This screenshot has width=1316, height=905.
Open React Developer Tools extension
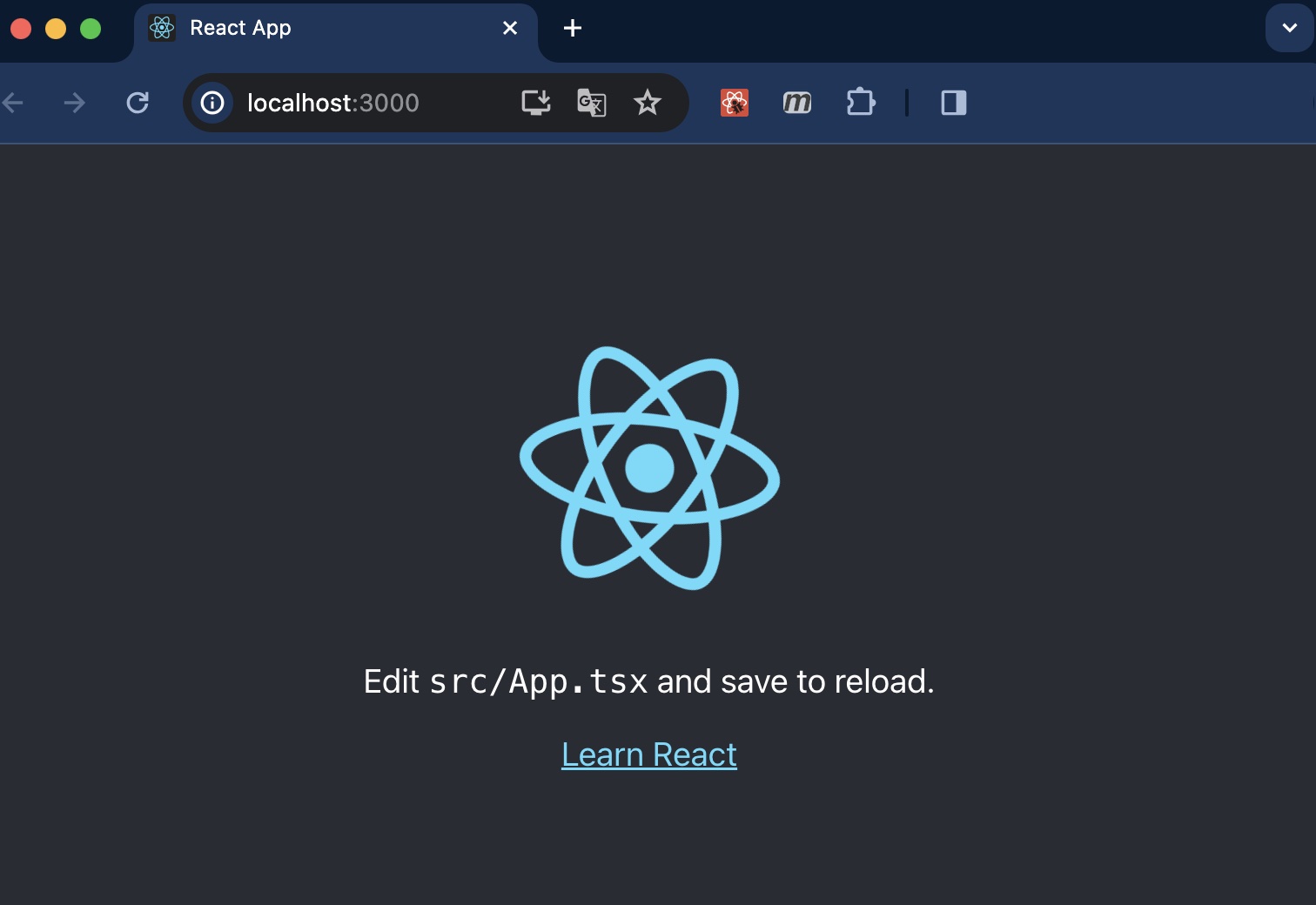pos(735,103)
